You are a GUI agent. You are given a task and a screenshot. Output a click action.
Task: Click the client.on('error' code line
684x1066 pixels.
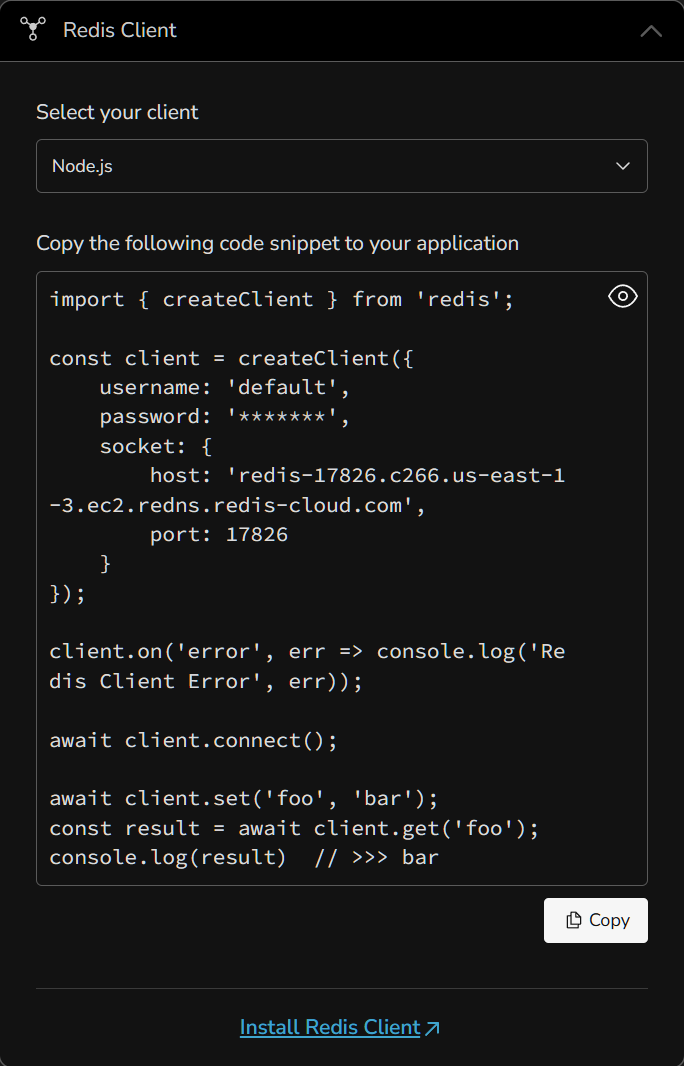point(307,666)
